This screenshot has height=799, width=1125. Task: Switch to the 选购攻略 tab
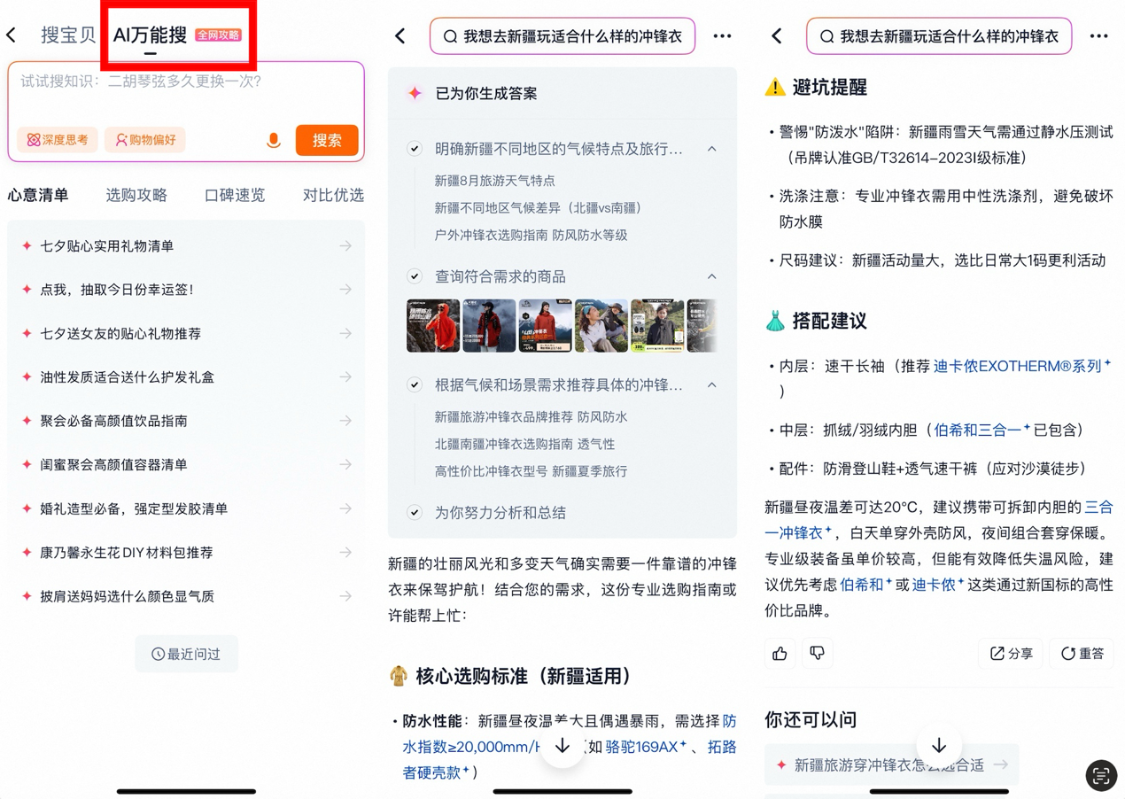click(136, 196)
